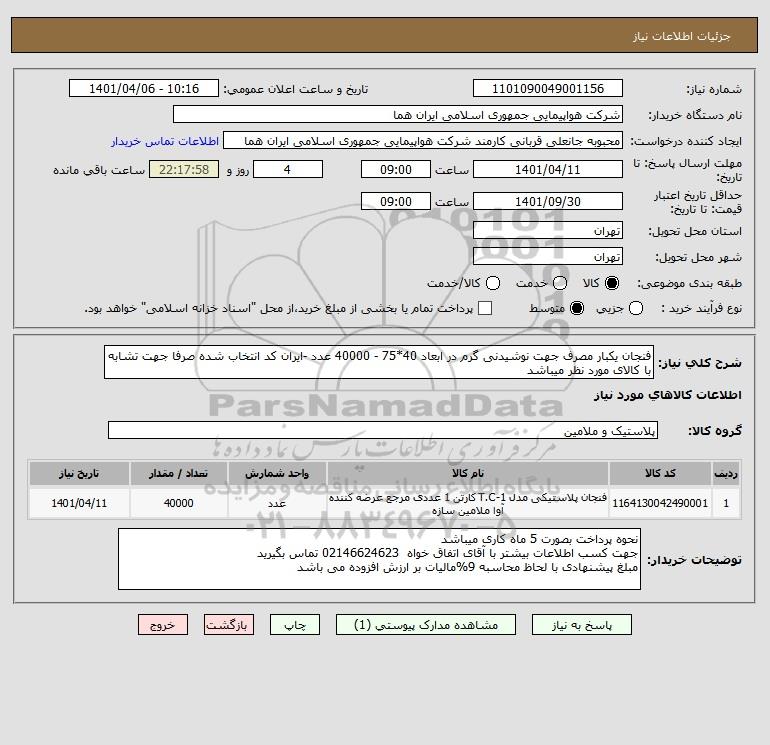Open مشاهده مدارک پیوستی (1) attachments
This screenshot has width=770, height=745.
pos(426,625)
